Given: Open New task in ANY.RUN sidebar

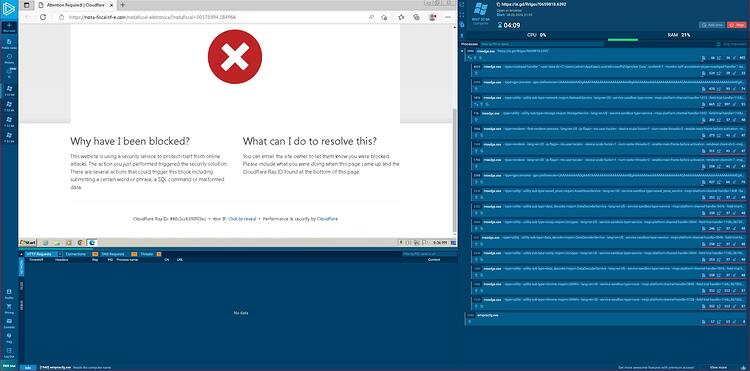Looking at the screenshot, I should click(x=9, y=27).
